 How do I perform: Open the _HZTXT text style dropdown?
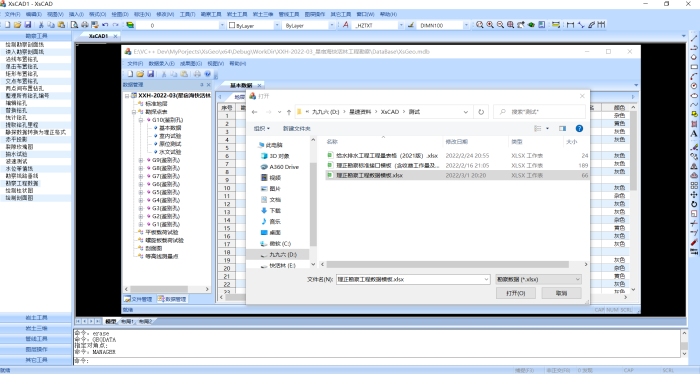click(400, 25)
